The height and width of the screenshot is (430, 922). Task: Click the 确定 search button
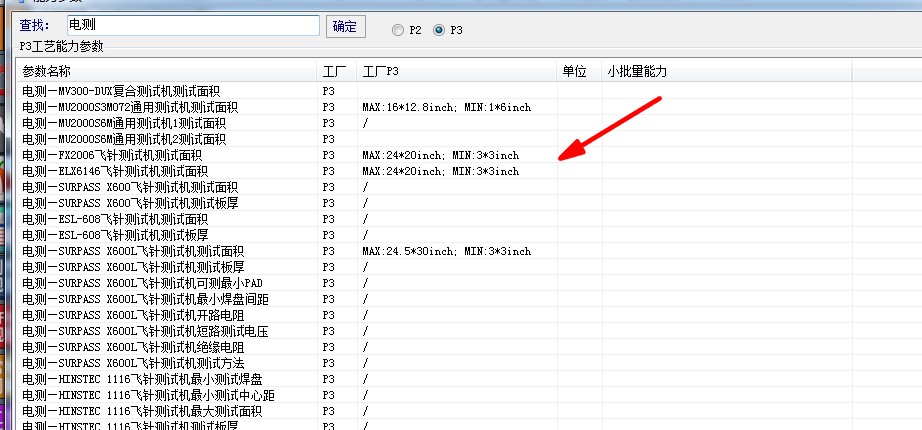tap(345, 26)
